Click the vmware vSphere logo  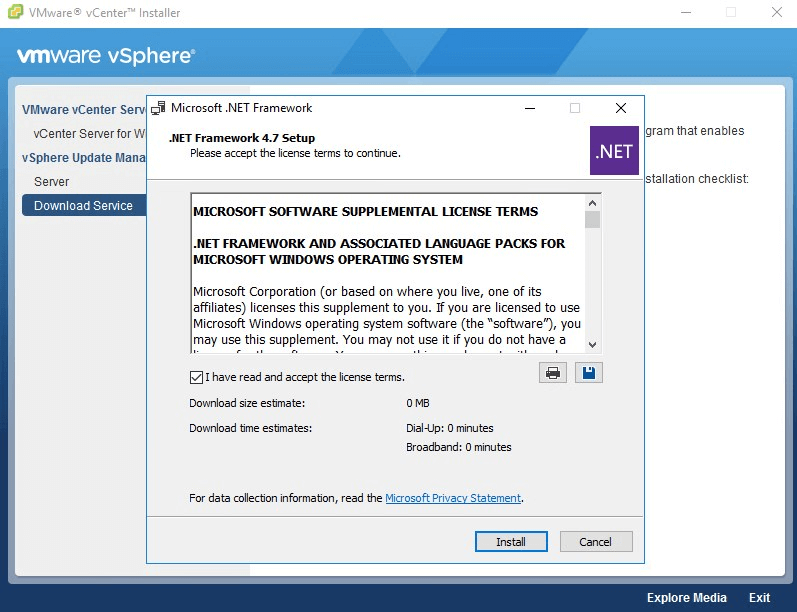106,56
